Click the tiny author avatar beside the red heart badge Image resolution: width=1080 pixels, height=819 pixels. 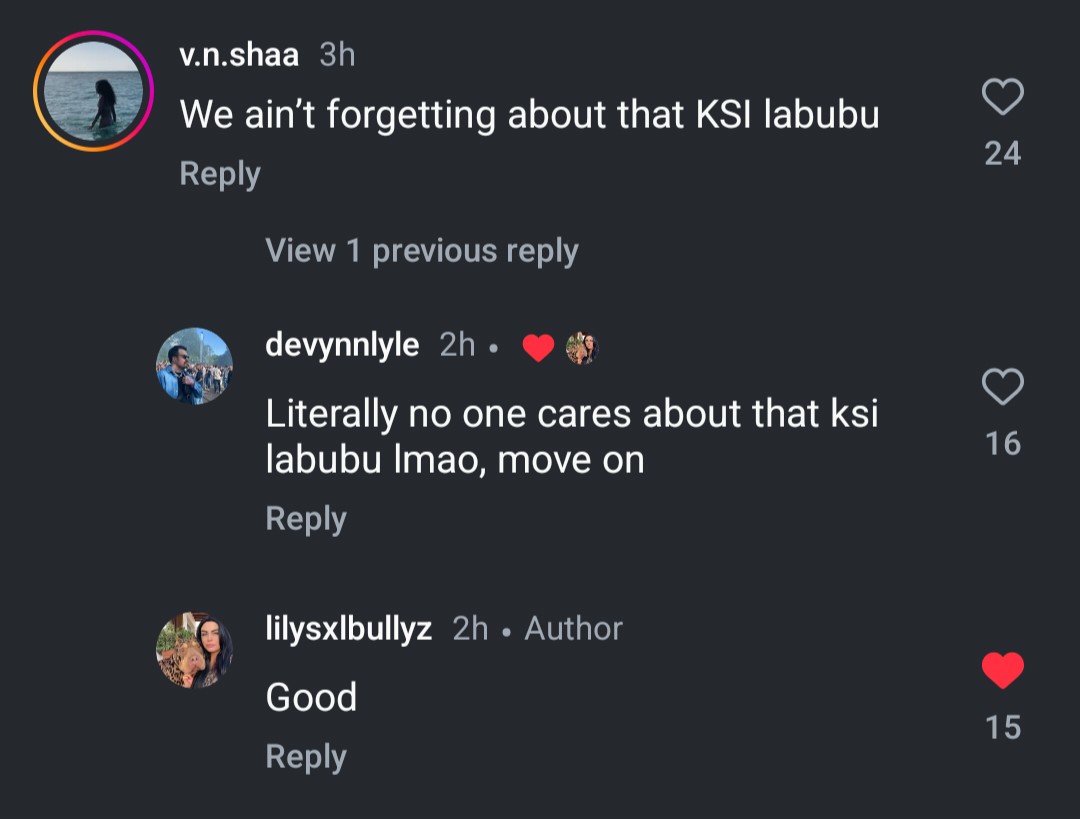click(x=581, y=348)
